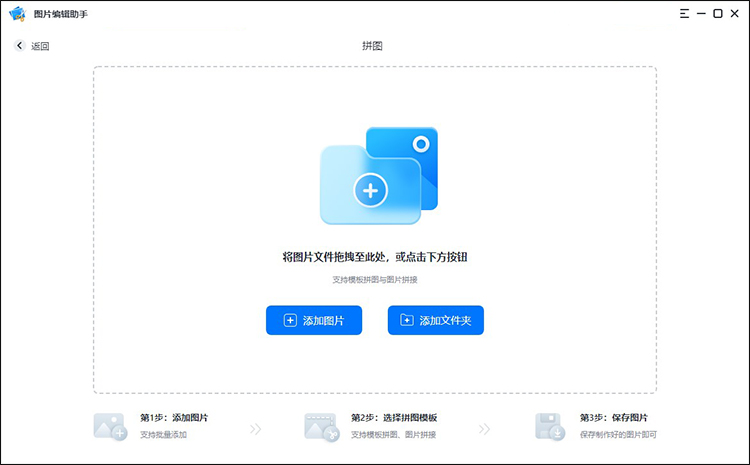The width and height of the screenshot is (750, 465).
Task: Click the 第3步：保存图片 label
Action: [614, 418]
